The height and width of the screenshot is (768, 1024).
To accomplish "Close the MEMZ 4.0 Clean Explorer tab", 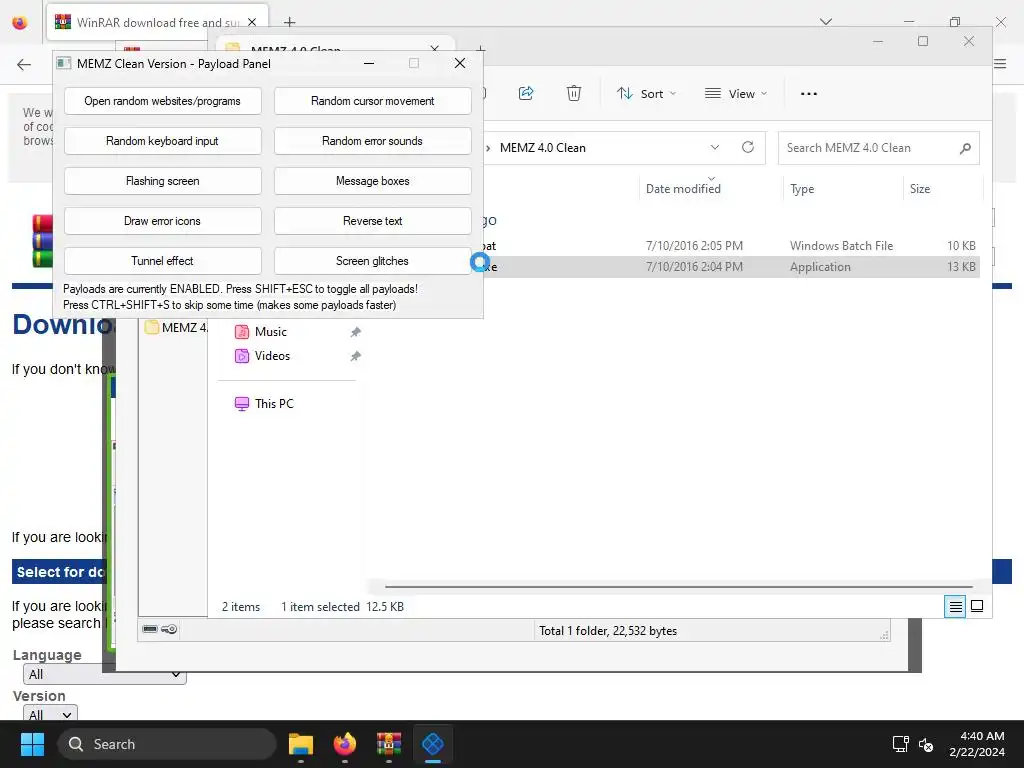I will coord(435,49).
